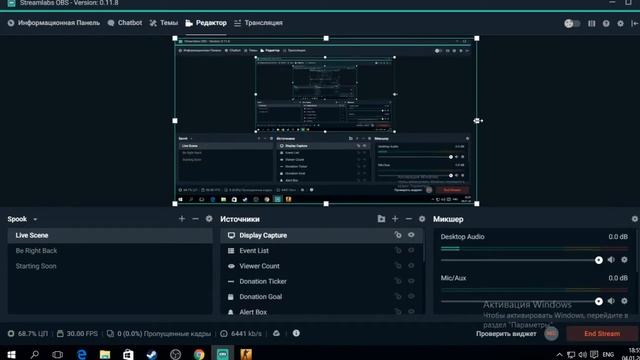The width and height of the screenshot is (640, 360).
Task: Open Mic/Aux settings gear
Action: 624,301
